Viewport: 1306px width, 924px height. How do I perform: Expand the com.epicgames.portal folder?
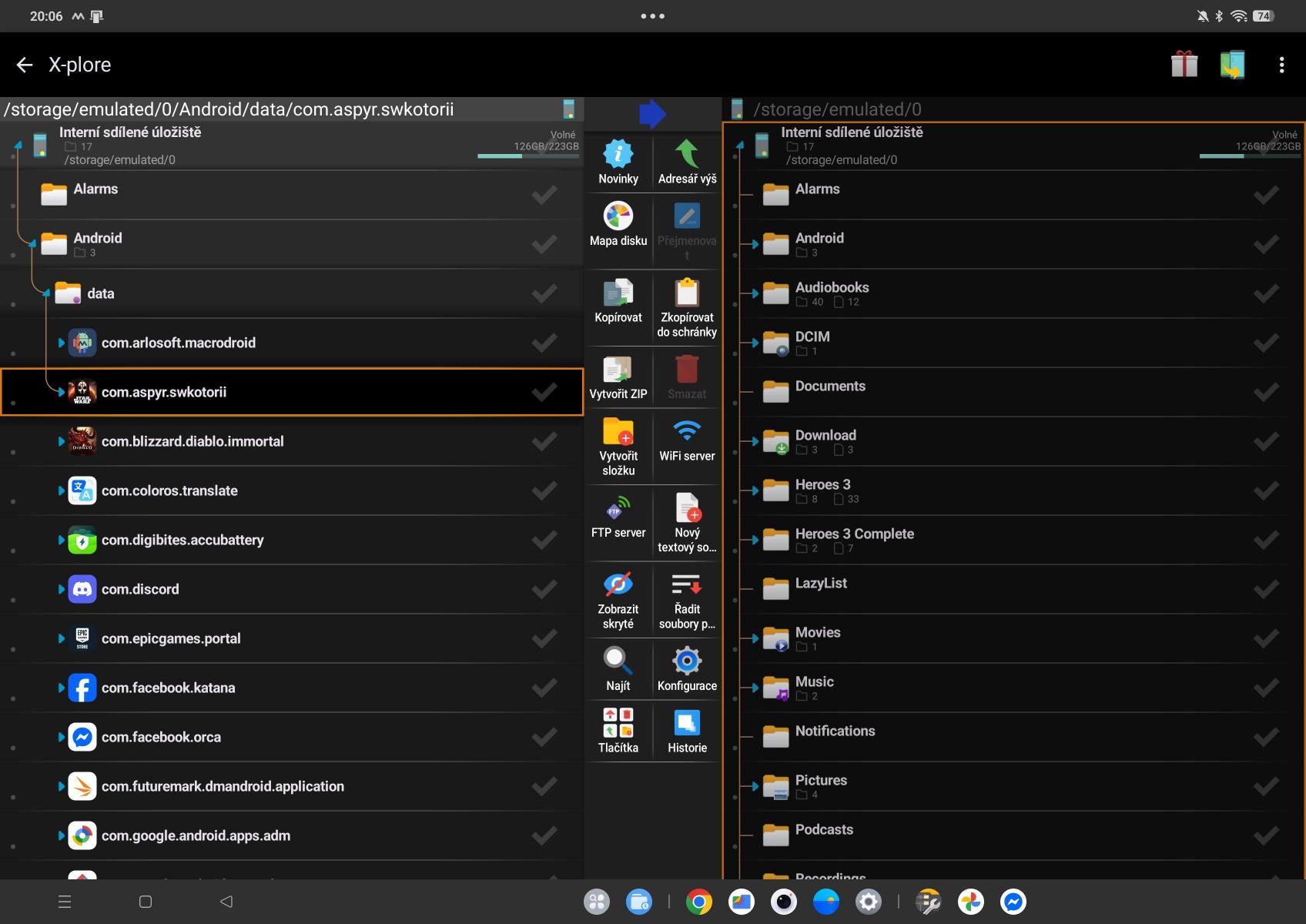pos(62,638)
